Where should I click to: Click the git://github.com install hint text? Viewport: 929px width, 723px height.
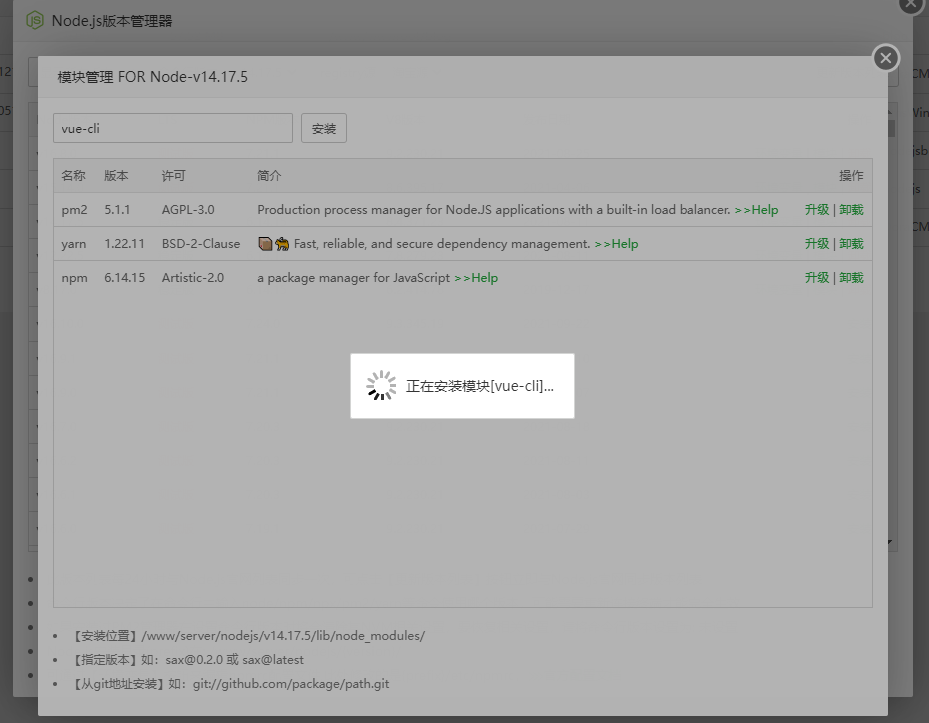coord(231,684)
